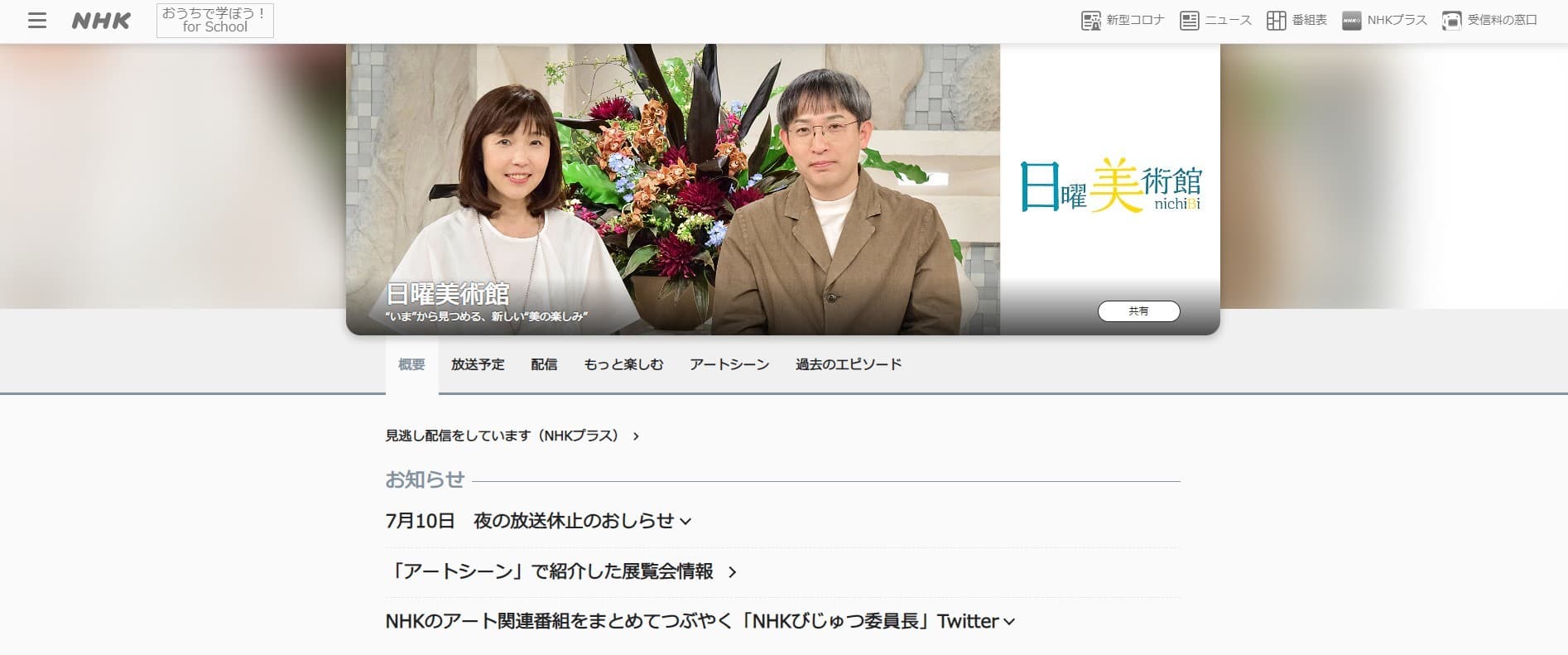Expand the 7月10日 夜の放送休止のおしらせ notice

[538, 521]
